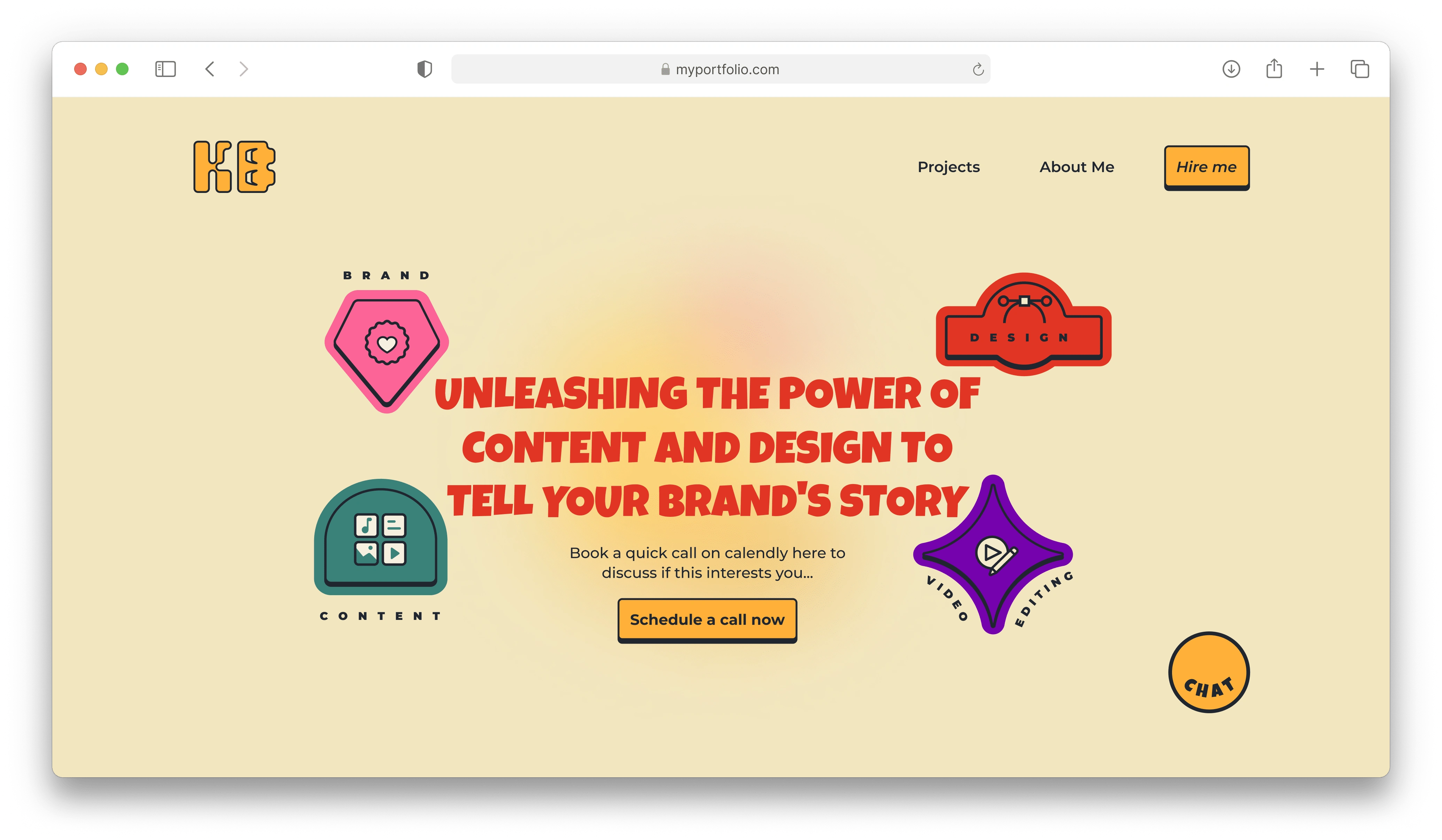
Task: Open the Safari downloads icon
Action: (1231, 69)
